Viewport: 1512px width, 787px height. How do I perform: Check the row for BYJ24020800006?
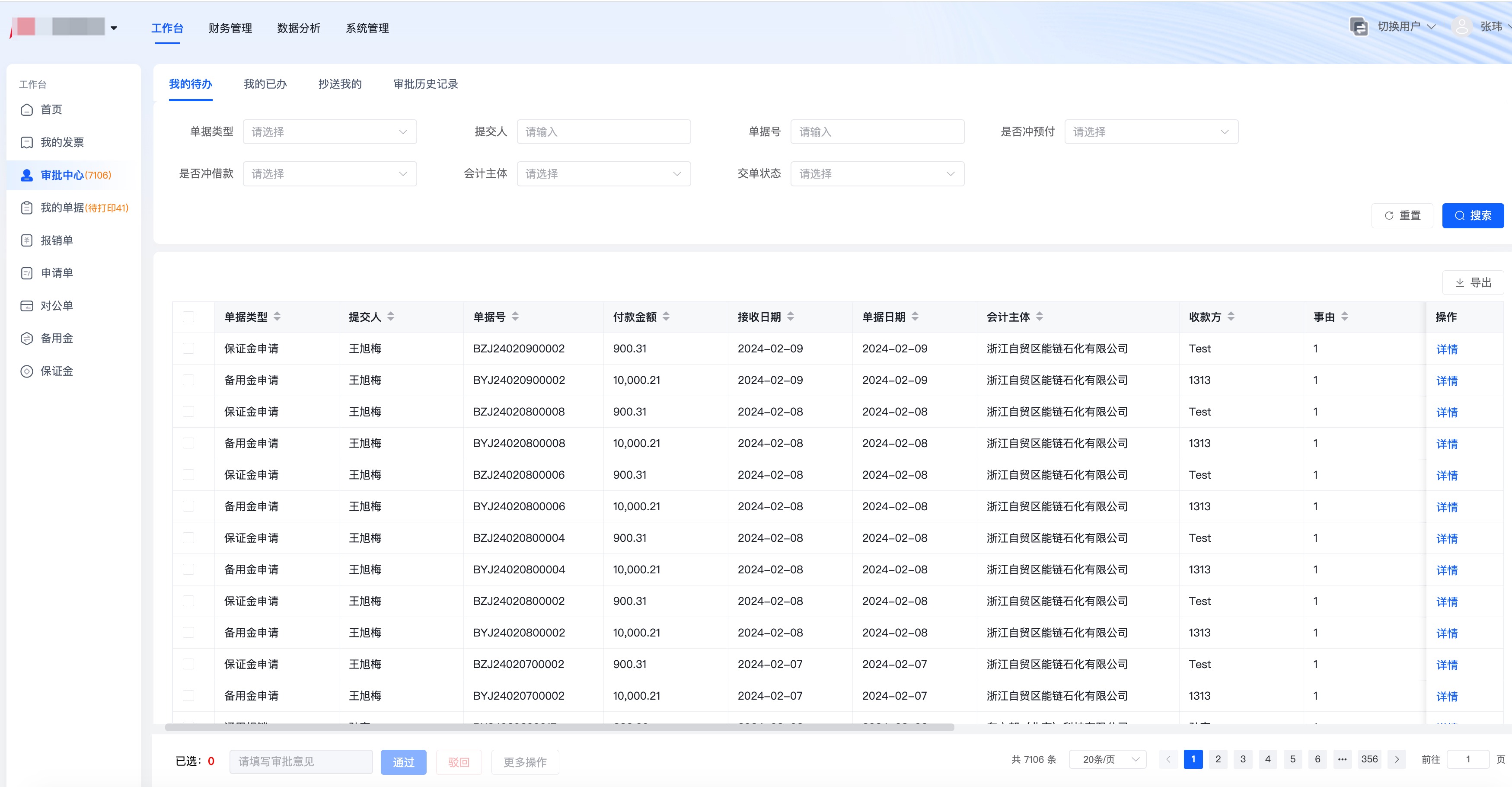pyautogui.click(x=188, y=506)
